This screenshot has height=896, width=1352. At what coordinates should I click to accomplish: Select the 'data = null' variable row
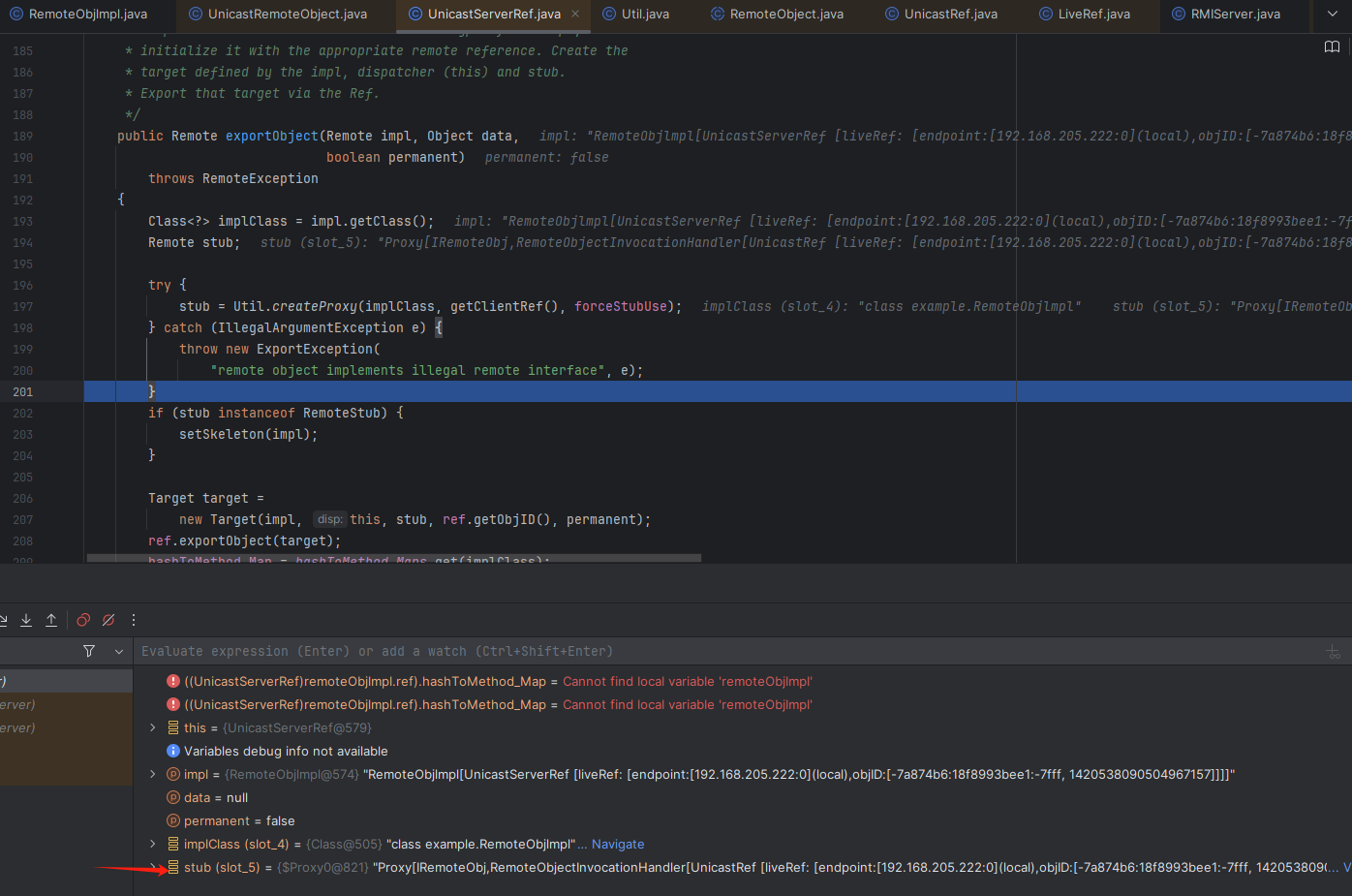point(742,797)
